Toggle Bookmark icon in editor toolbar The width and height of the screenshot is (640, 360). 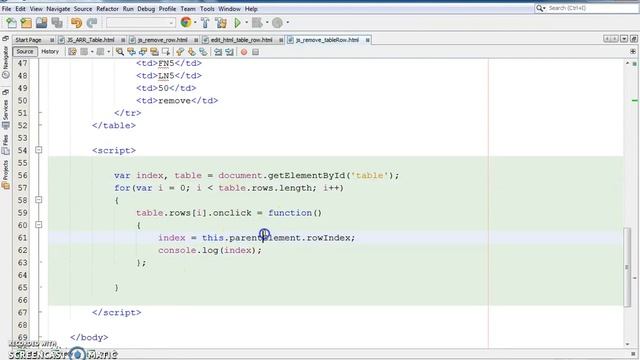click(203, 52)
